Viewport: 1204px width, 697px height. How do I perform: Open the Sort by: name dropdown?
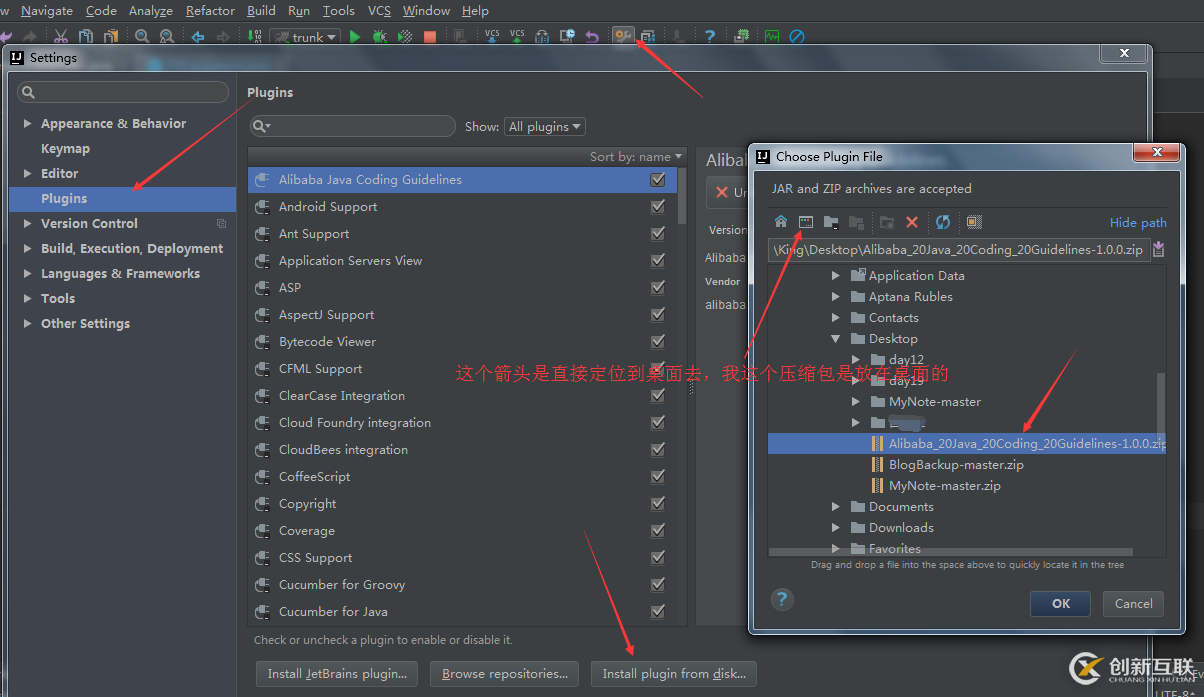[636, 157]
